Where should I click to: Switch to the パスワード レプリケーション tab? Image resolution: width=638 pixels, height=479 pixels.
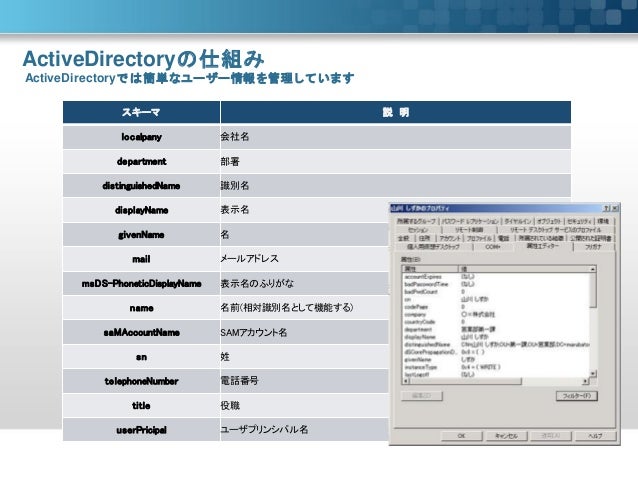coord(470,221)
